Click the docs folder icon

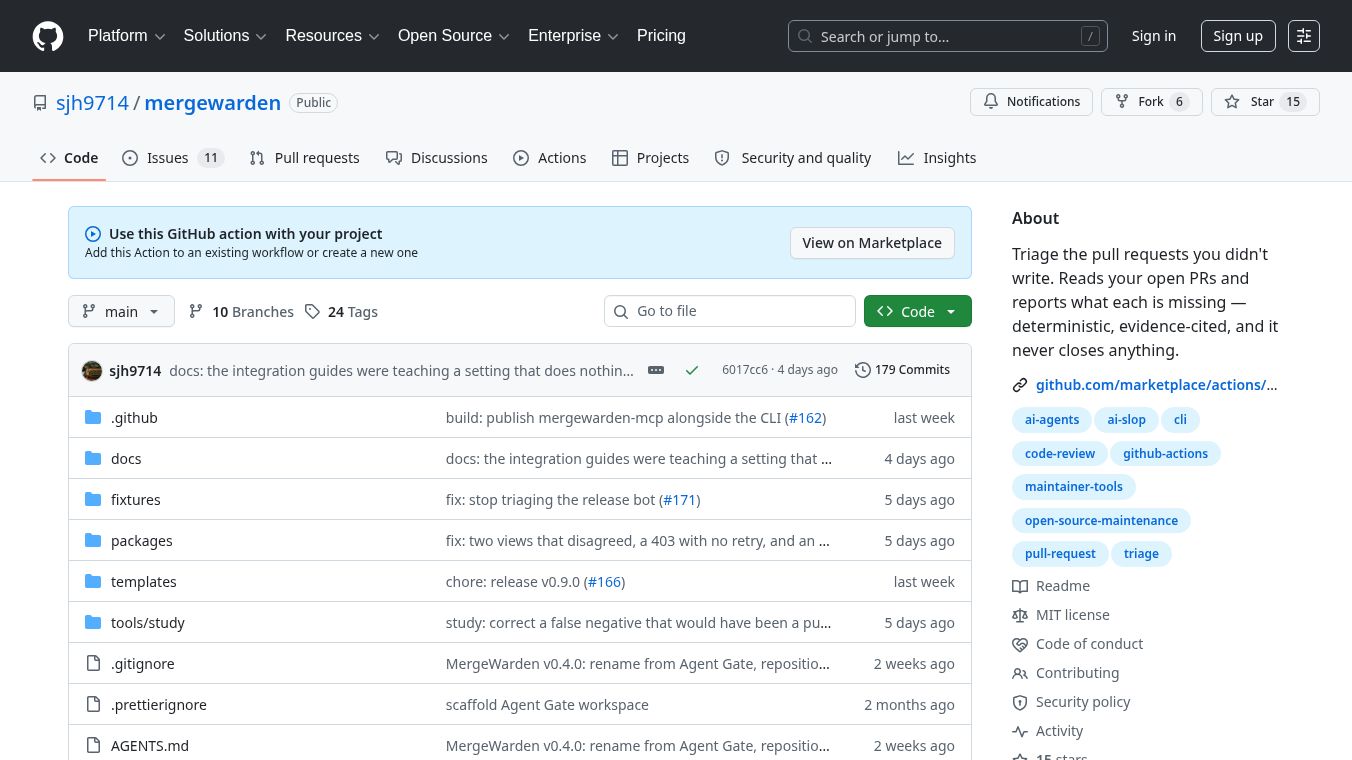pos(93,459)
